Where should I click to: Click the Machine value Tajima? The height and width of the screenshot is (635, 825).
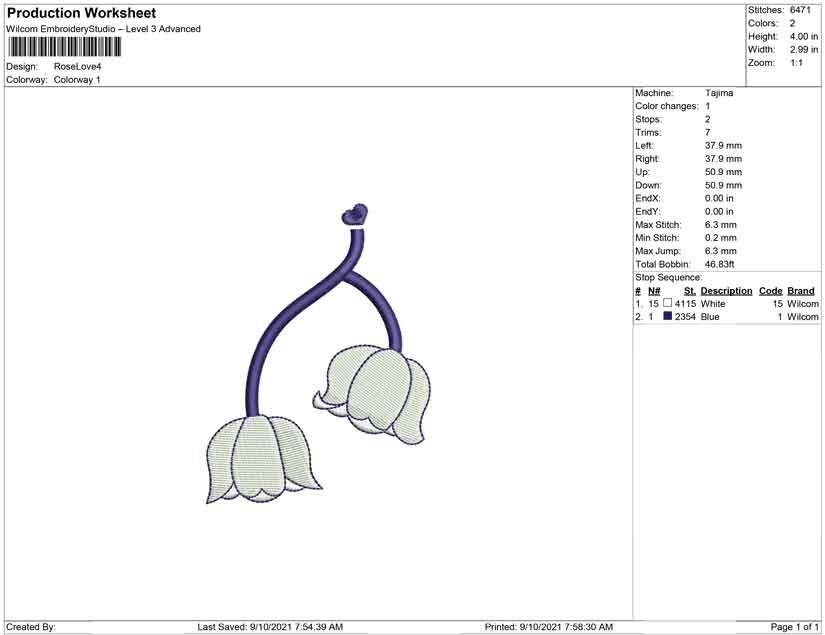pos(719,93)
